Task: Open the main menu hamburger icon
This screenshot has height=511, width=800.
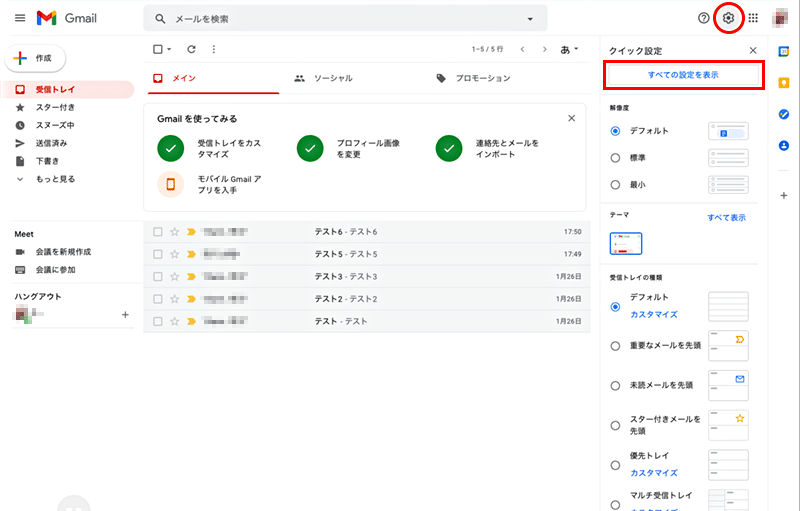Action: [x=20, y=18]
